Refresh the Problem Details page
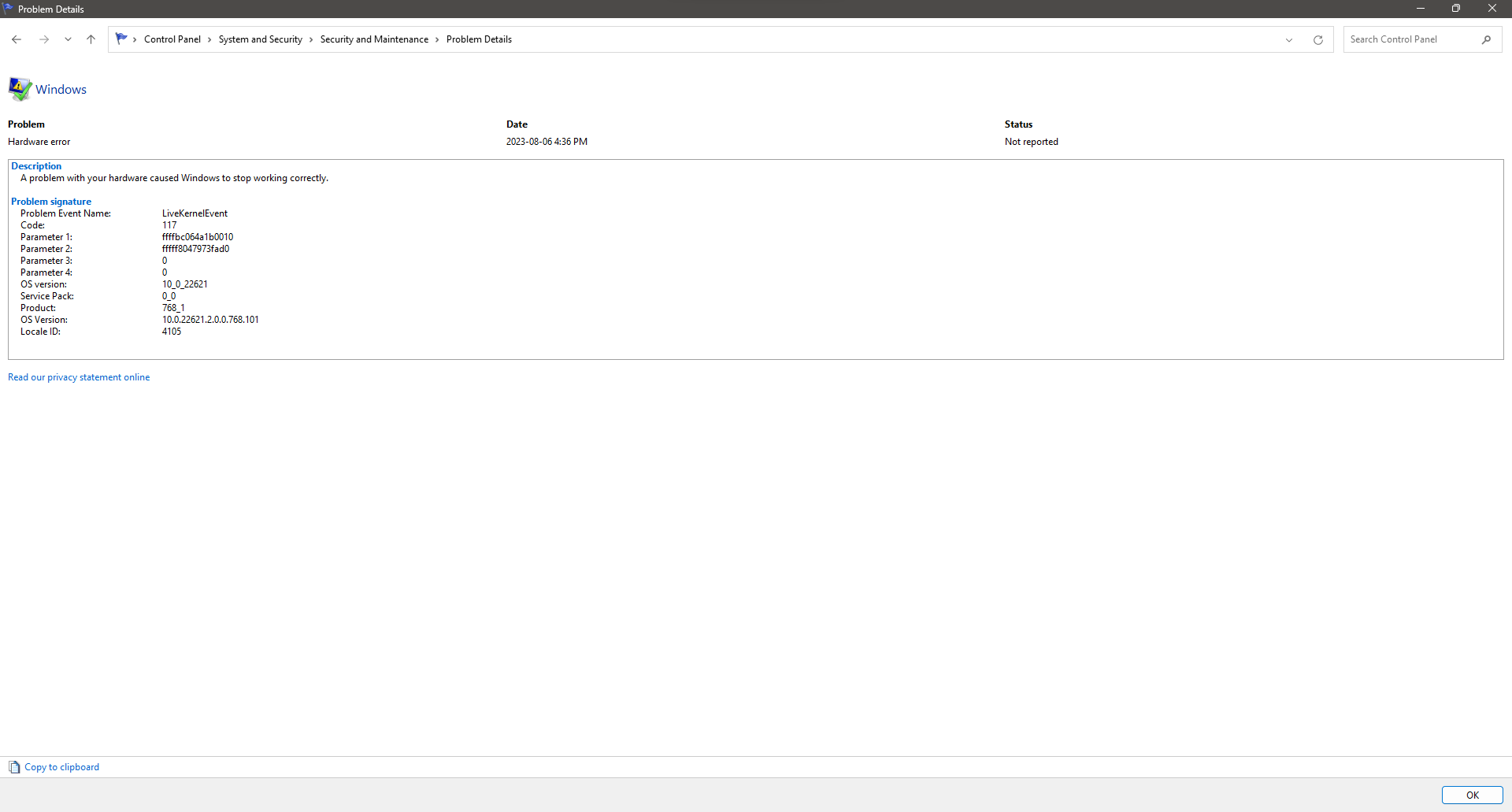This screenshot has width=1512, height=812. click(x=1318, y=40)
